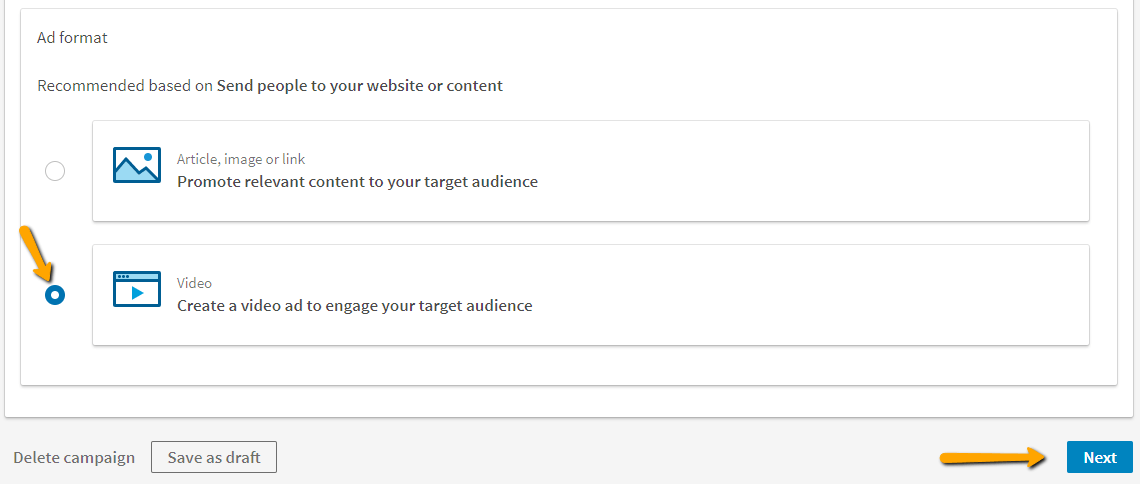1140x484 pixels.
Task: Click the Delete campaign link
Action: coord(74,458)
